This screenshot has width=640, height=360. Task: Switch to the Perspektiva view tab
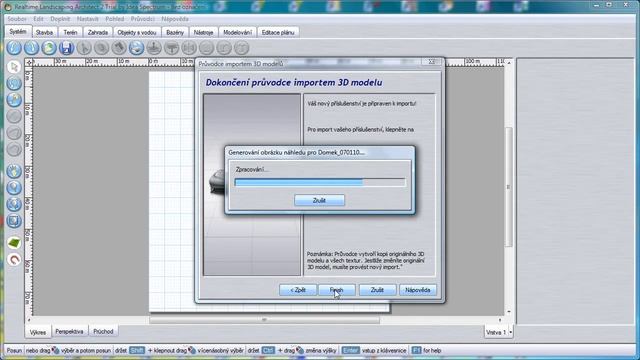click(69, 331)
